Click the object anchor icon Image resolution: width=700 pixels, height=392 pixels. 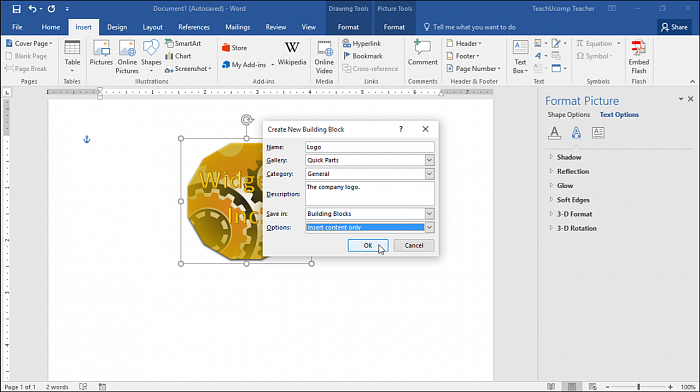[87, 139]
